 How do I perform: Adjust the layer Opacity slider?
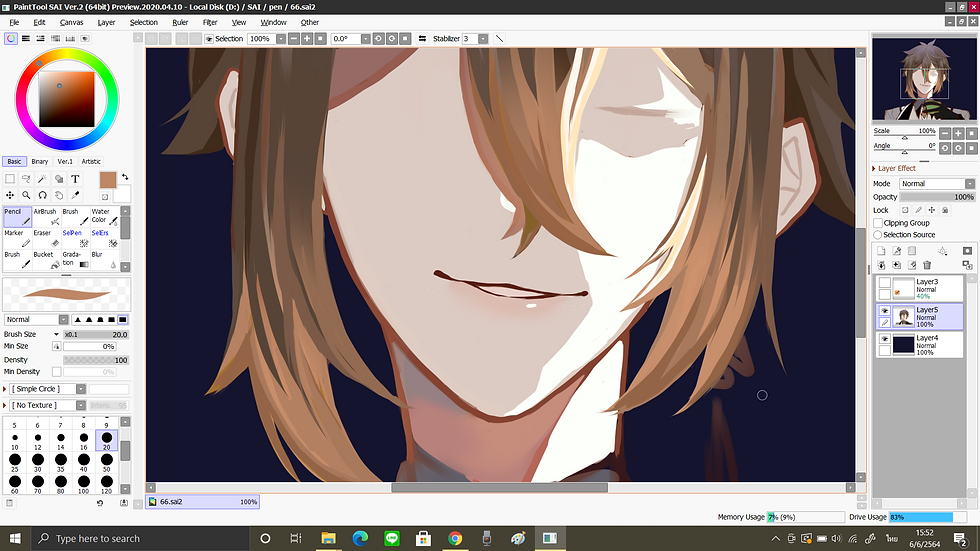coord(937,197)
